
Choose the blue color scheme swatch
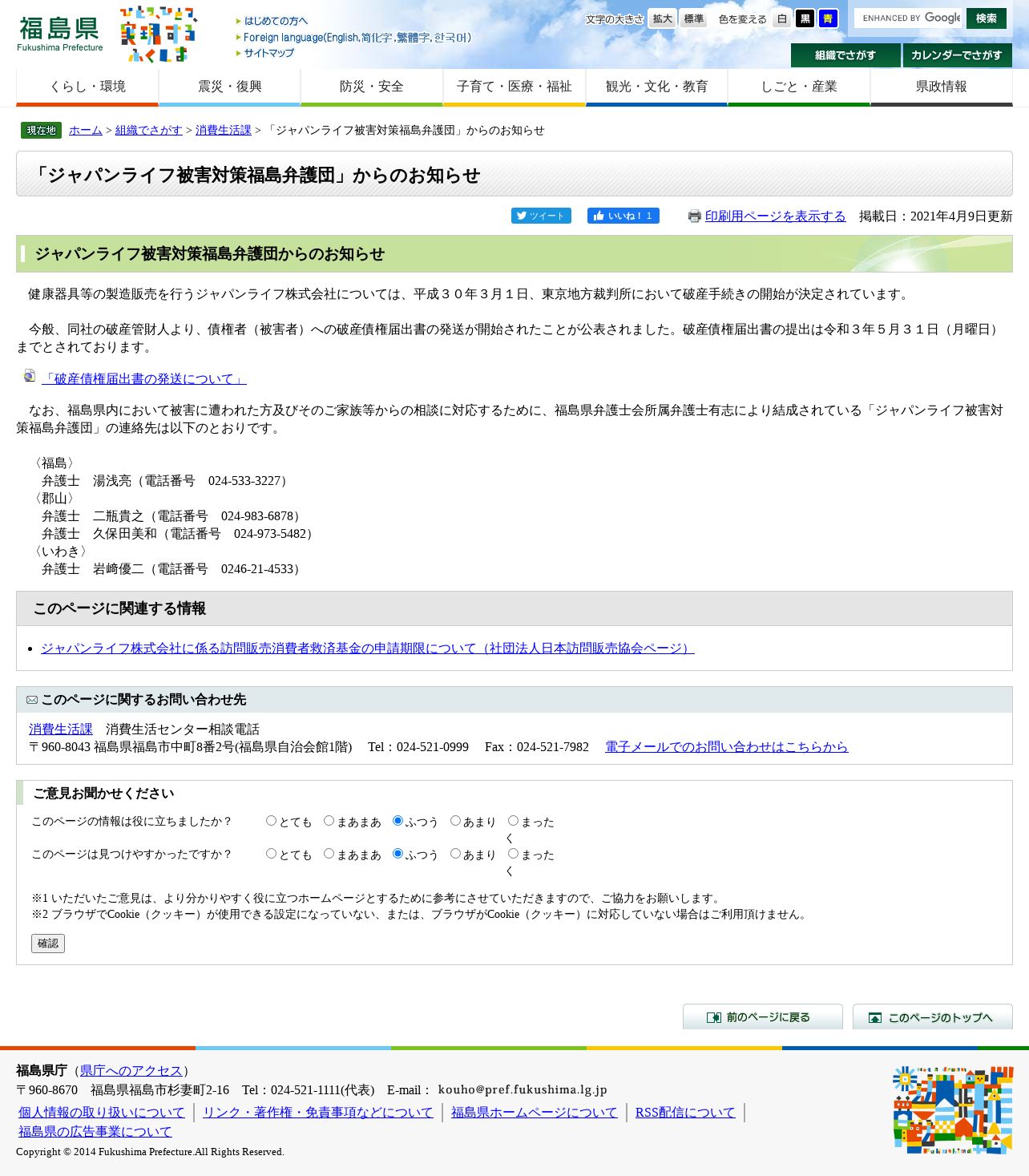[x=828, y=18]
